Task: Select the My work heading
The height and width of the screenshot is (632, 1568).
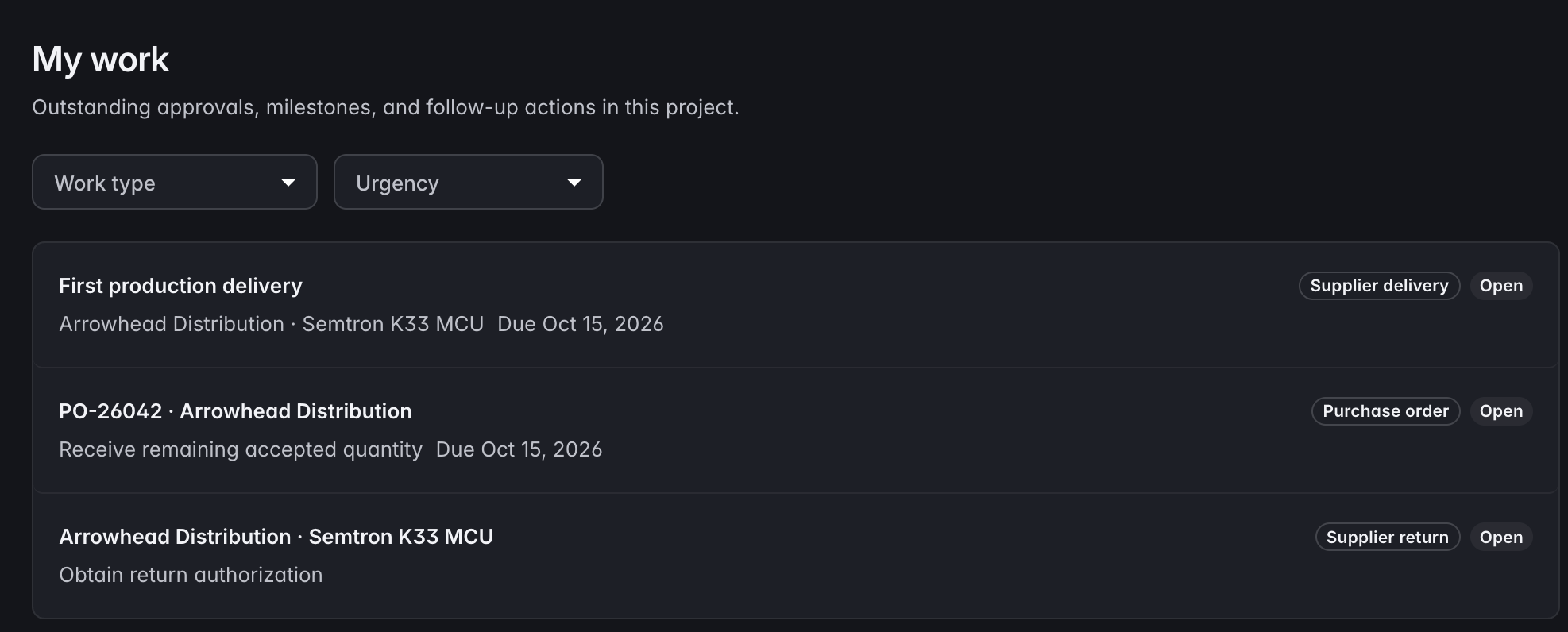Action: 101,60
